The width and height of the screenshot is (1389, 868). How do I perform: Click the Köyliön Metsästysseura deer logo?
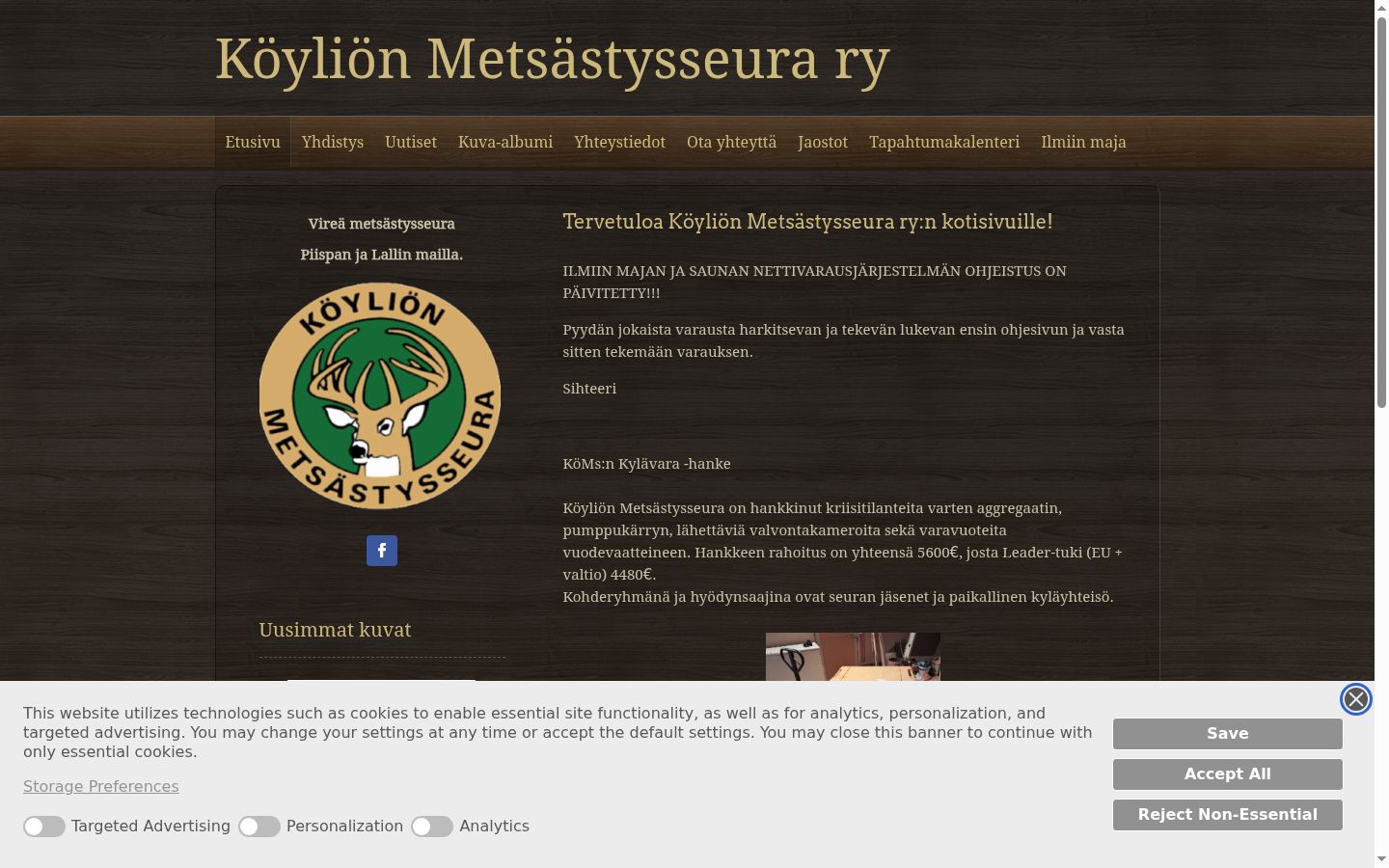tap(380, 395)
